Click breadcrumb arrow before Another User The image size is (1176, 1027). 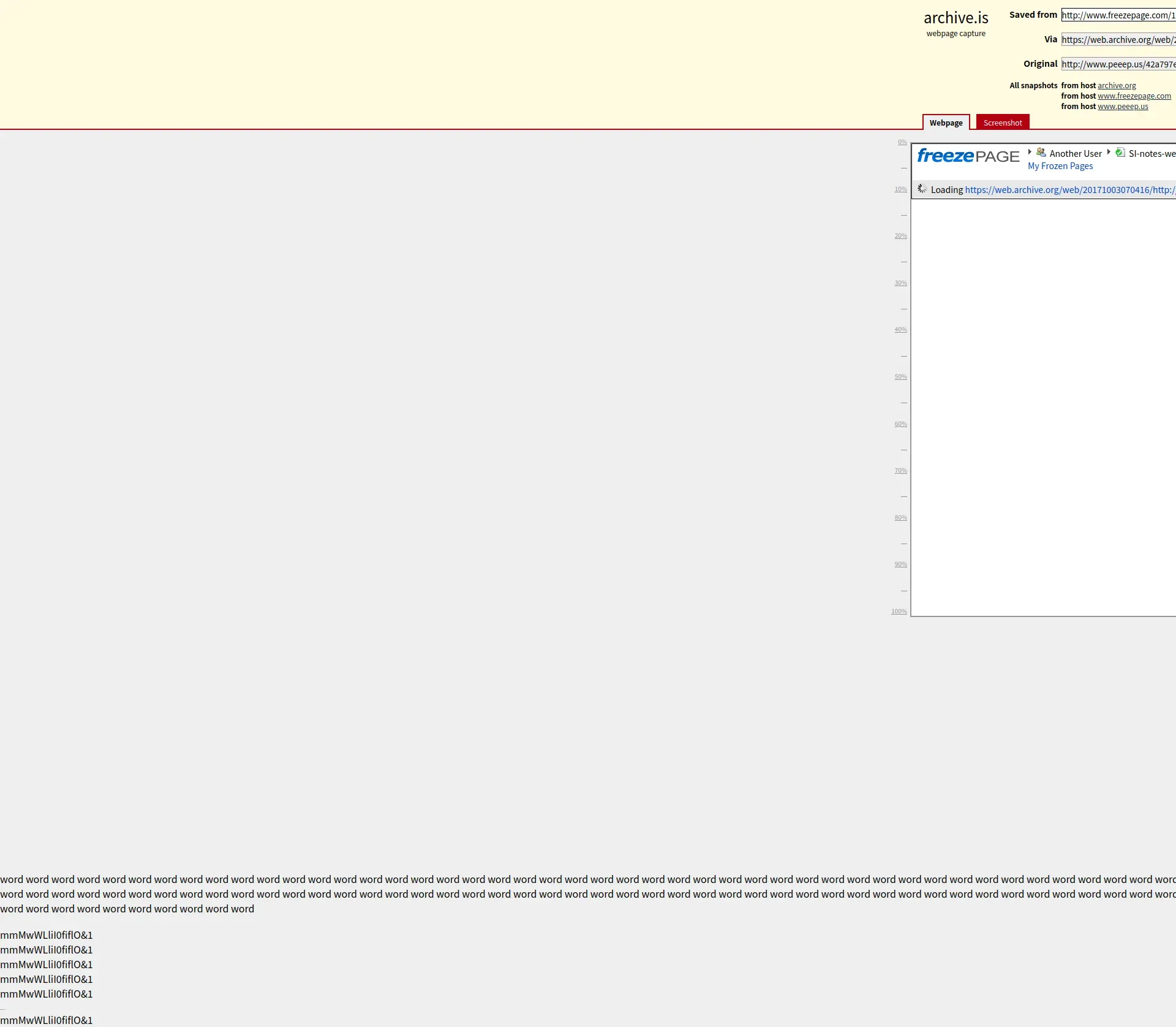(1030, 152)
